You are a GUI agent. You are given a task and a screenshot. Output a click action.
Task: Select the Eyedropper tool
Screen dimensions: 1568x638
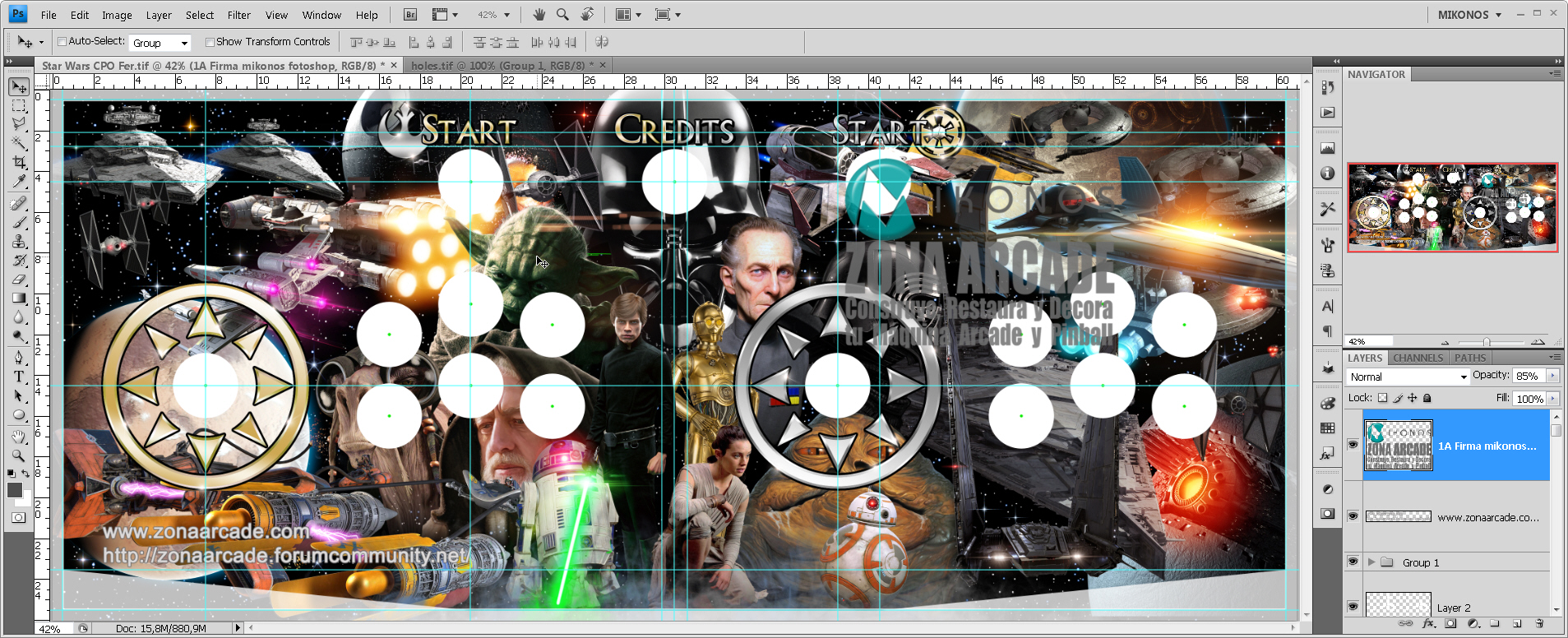[x=19, y=182]
